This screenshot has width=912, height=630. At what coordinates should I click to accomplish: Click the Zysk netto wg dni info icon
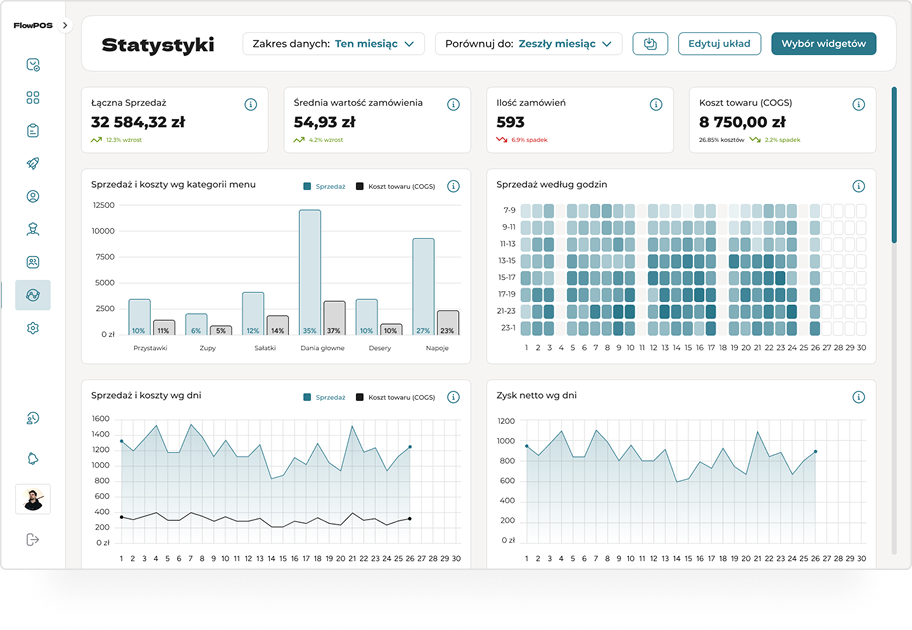(857, 395)
